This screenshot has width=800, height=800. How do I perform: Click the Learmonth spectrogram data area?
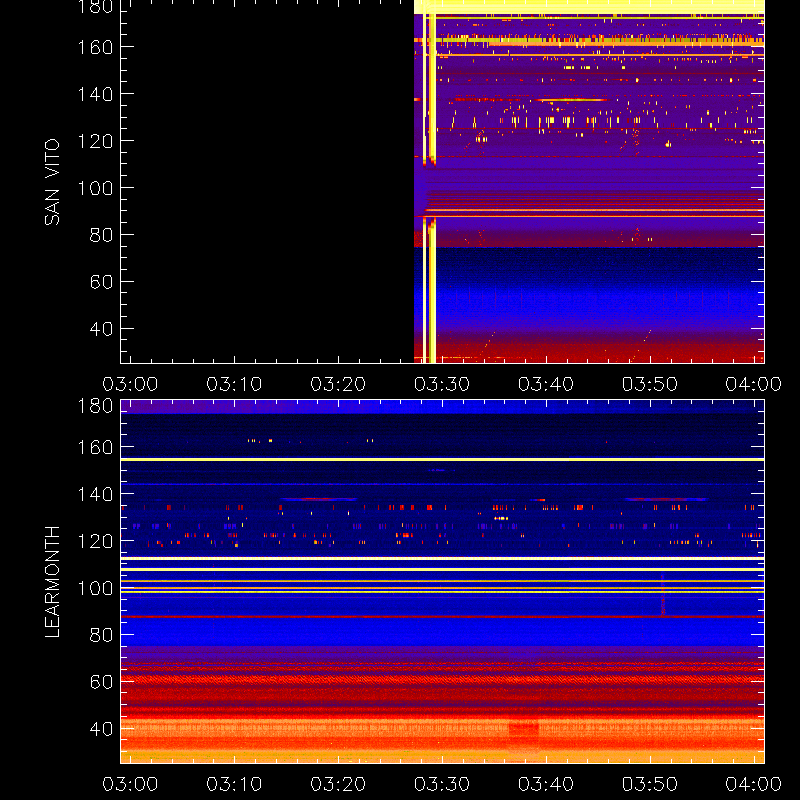point(442,582)
